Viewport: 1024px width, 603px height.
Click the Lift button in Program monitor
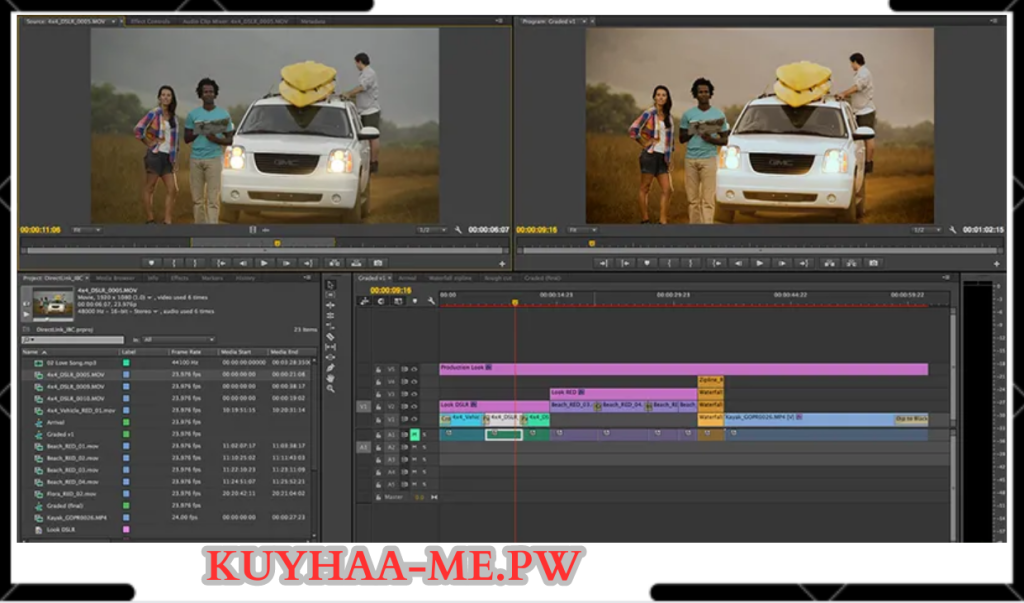pyautogui.click(x=829, y=263)
